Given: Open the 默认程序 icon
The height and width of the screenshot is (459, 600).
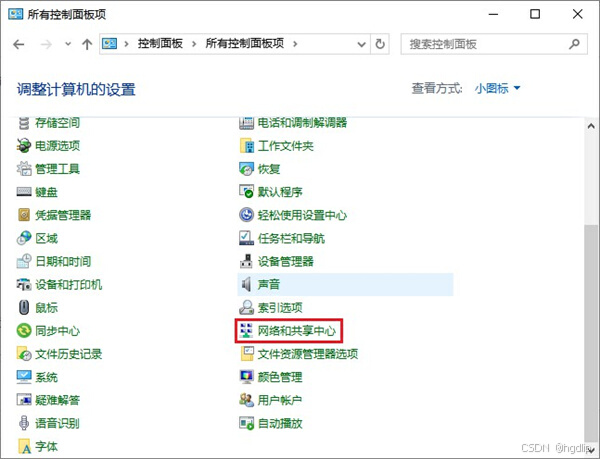Looking at the screenshot, I should click(x=246, y=192).
